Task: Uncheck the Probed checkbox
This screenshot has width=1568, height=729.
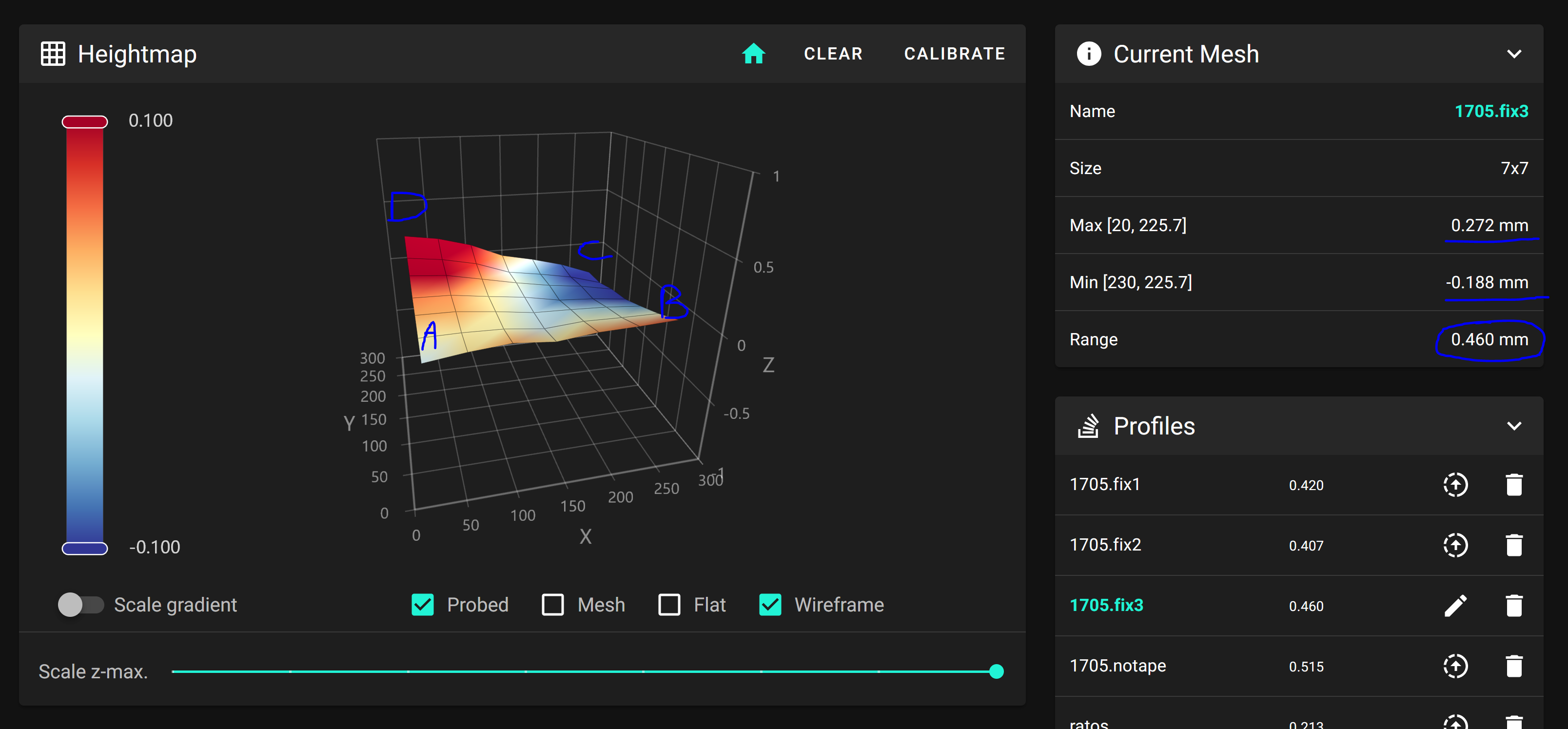Action: 422,605
